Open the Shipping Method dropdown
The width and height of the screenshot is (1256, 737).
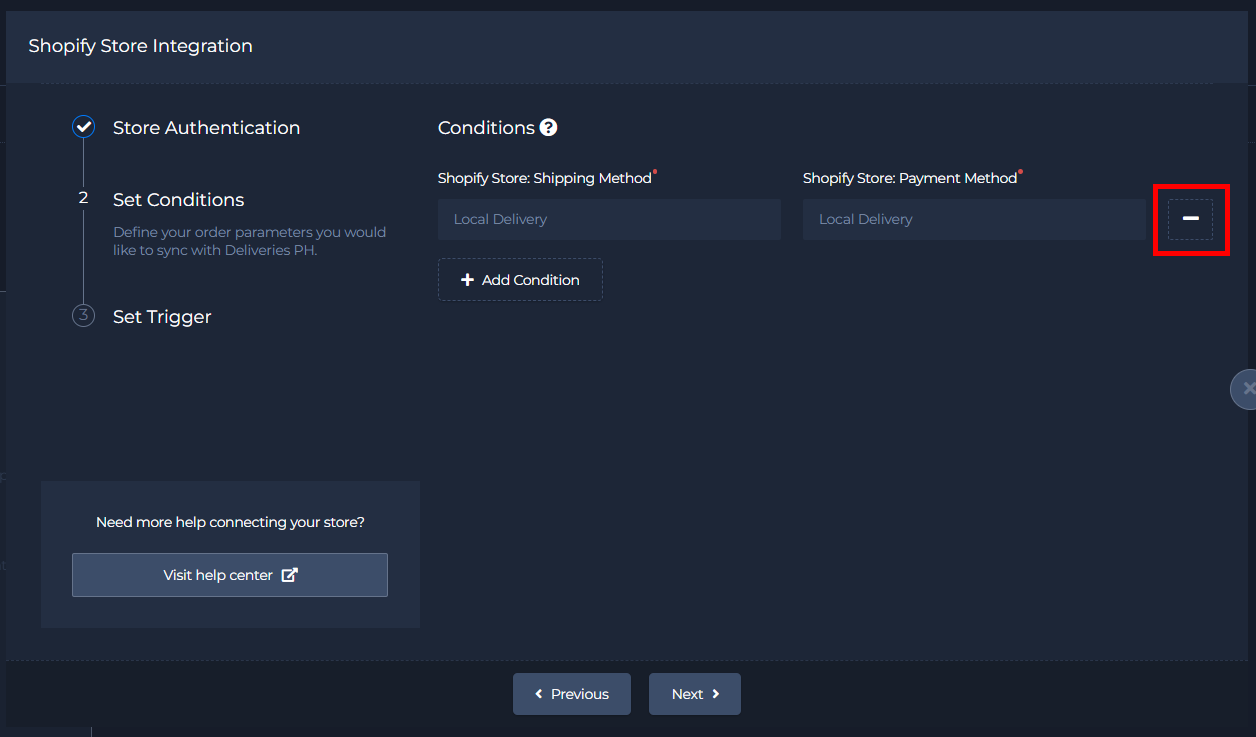609,219
